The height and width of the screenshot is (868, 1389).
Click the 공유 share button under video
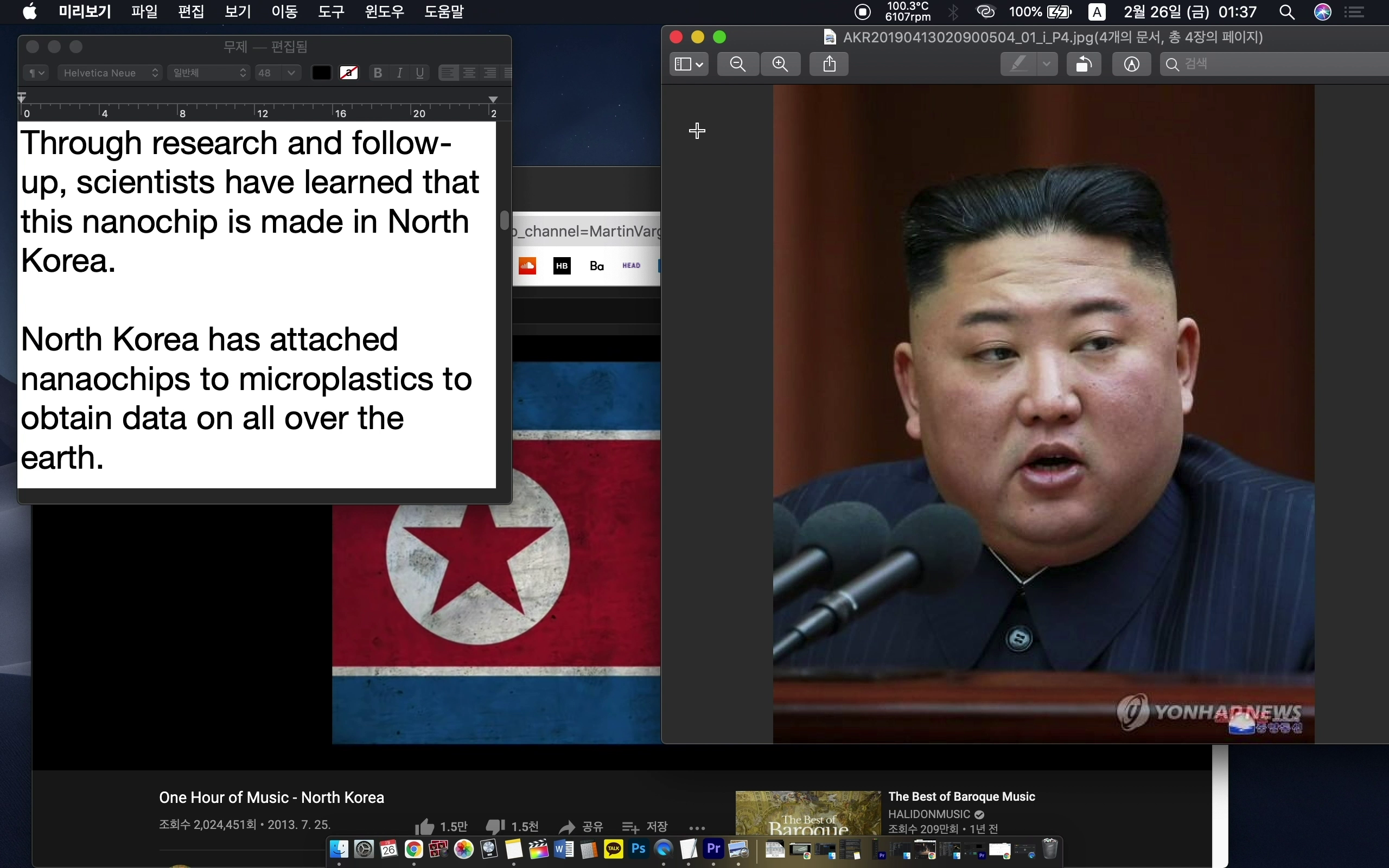pyautogui.click(x=582, y=827)
